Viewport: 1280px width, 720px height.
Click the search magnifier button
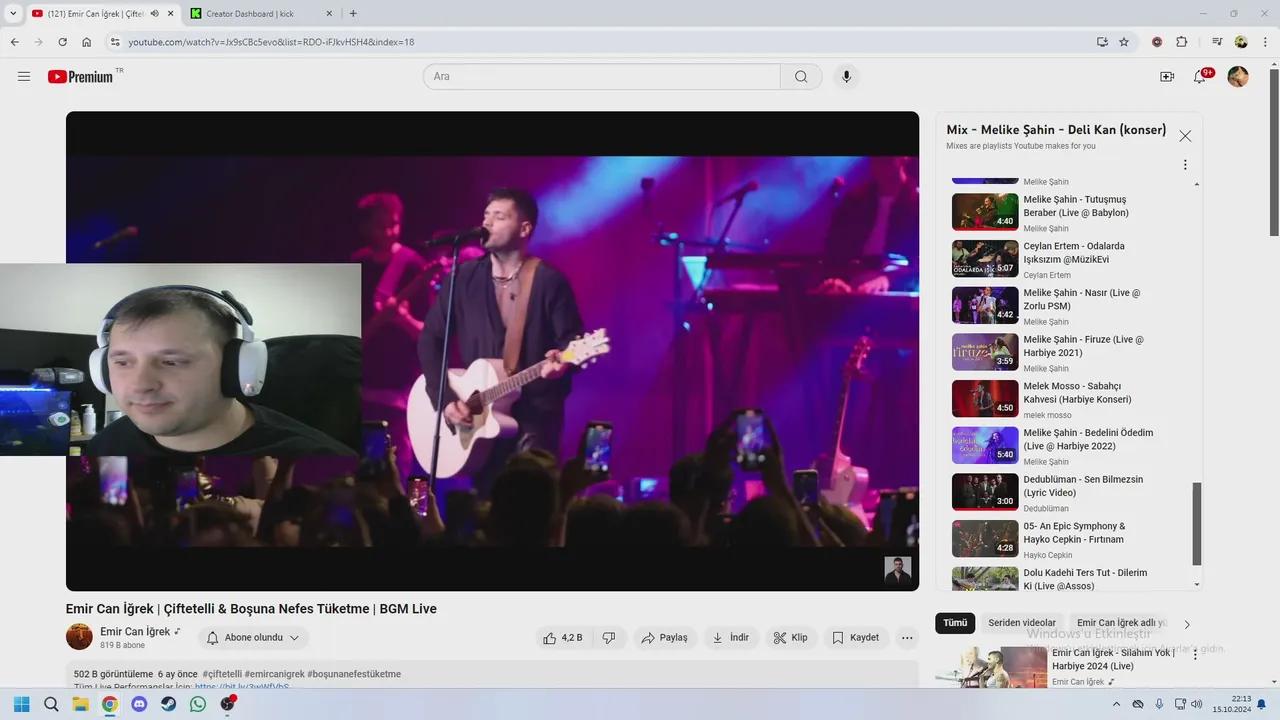tap(801, 77)
